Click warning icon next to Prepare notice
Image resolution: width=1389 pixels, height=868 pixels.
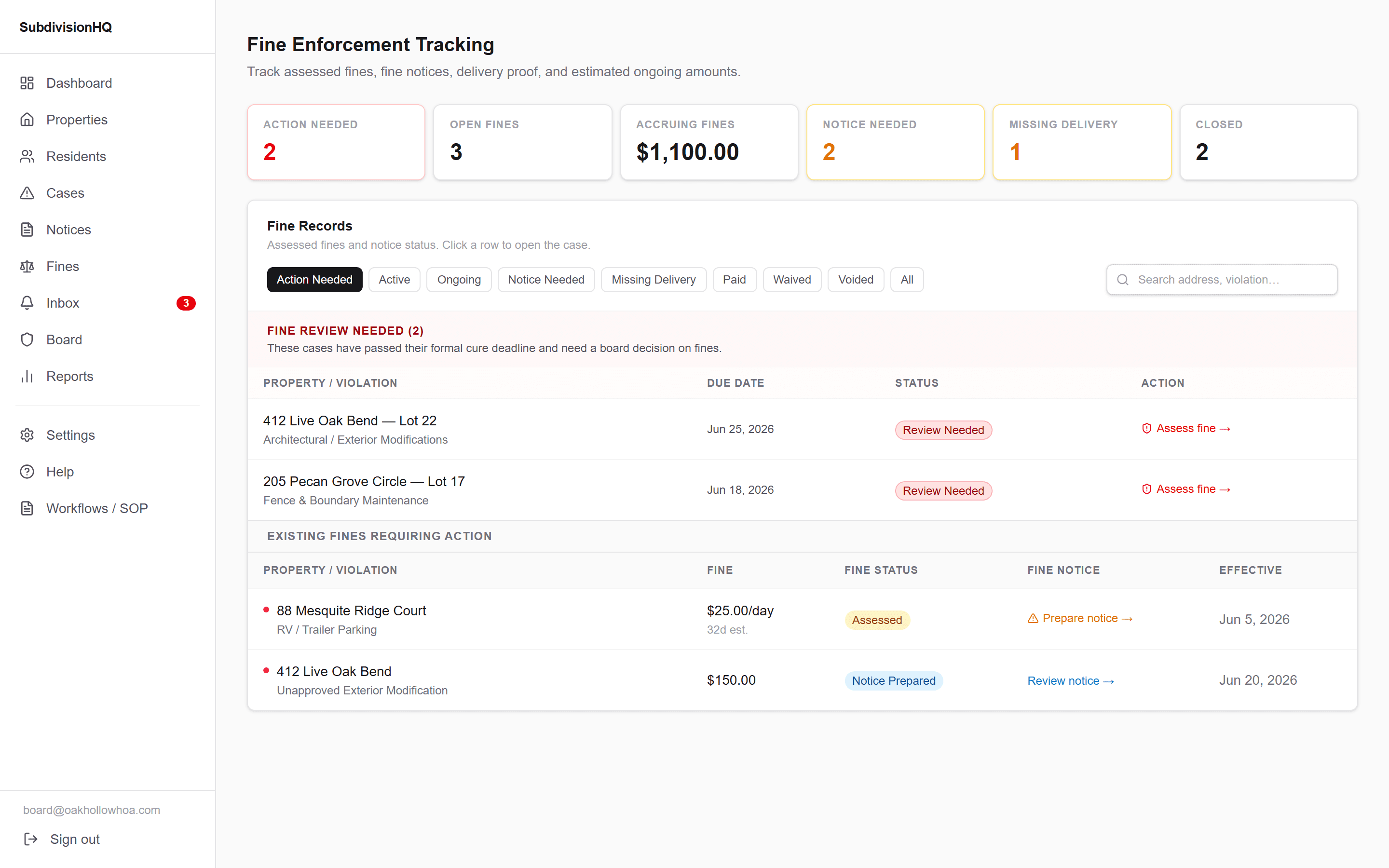pyautogui.click(x=1033, y=618)
